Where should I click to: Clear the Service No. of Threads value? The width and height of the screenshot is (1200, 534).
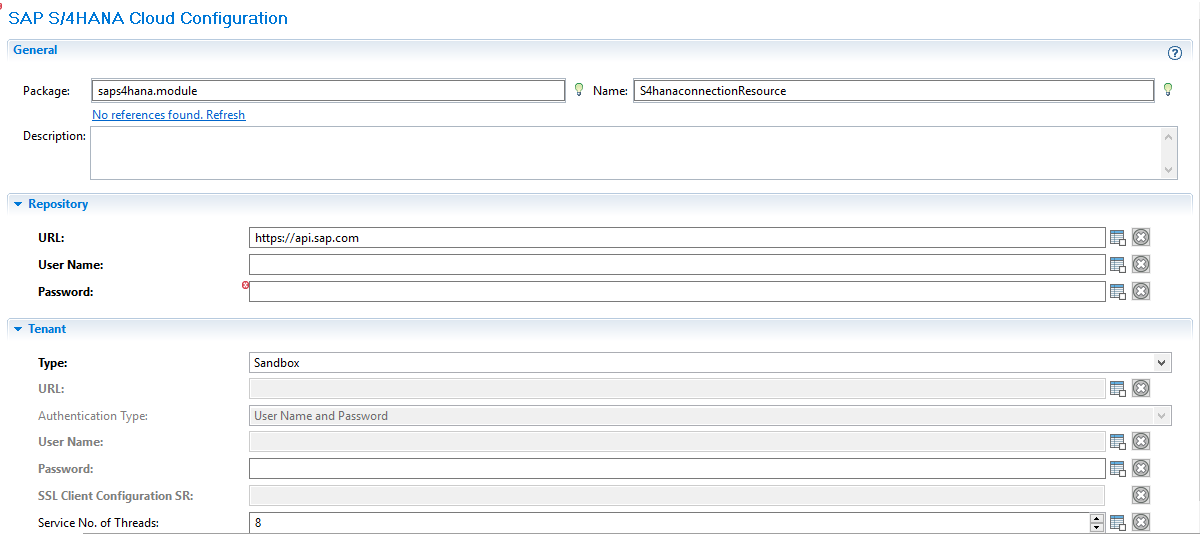click(1141, 522)
